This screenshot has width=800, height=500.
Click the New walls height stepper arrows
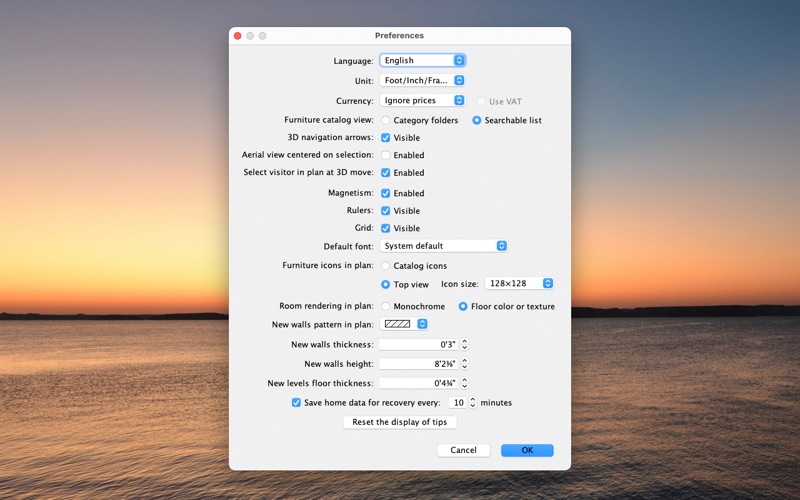click(465, 364)
